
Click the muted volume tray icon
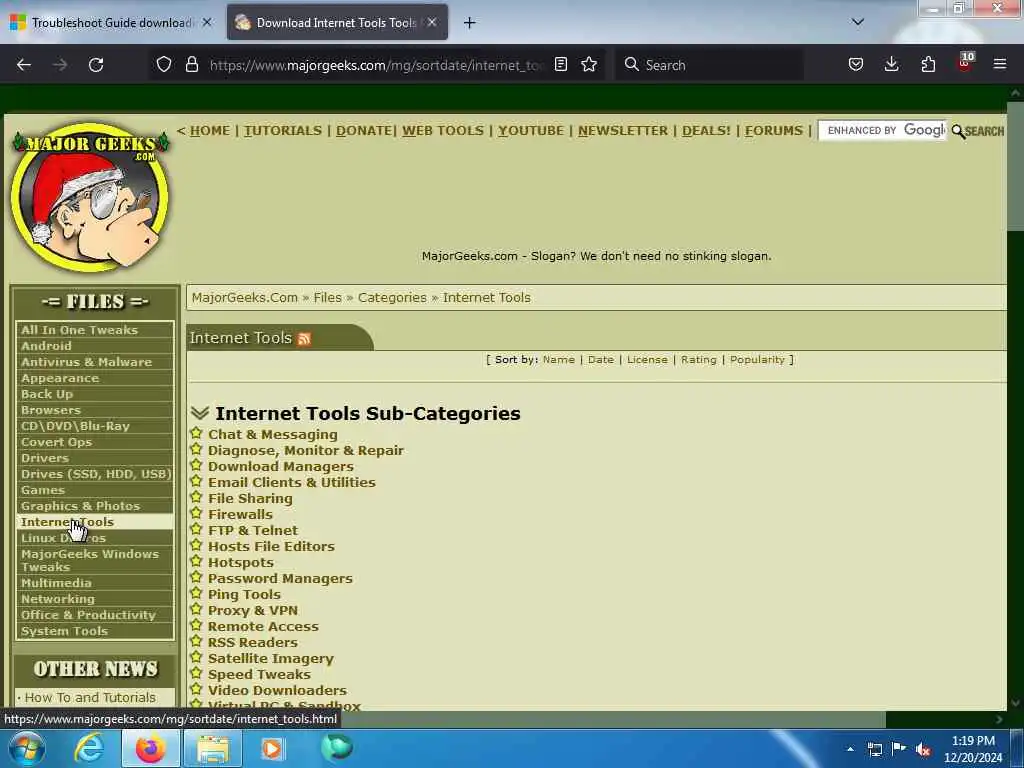pyautogui.click(x=923, y=749)
